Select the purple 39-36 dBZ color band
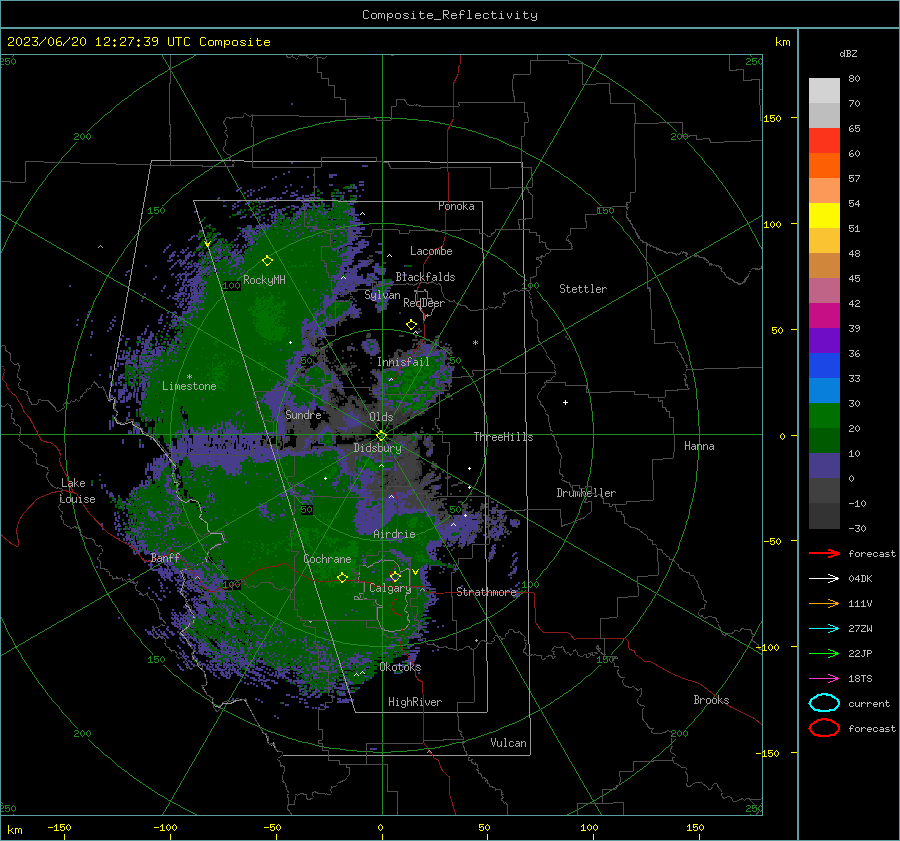This screenshot has height=841, width=900. click(824, 341)
